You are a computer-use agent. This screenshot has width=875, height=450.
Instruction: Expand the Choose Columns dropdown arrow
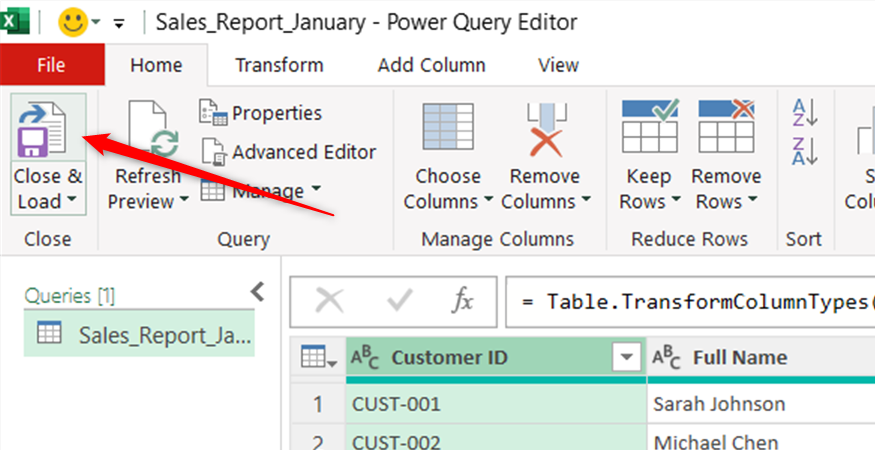pyautogui.click(x=489, y=201)
